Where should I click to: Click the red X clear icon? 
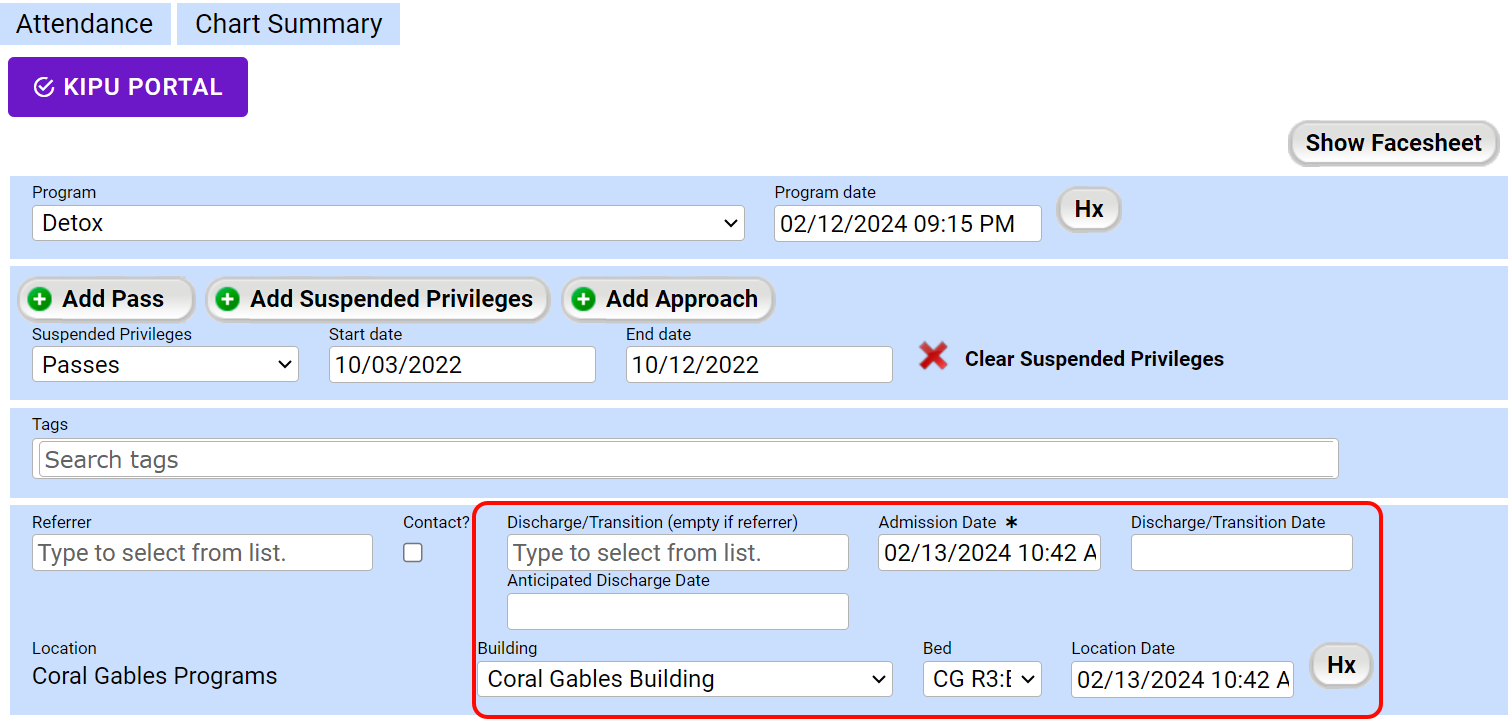click(933, 356)
